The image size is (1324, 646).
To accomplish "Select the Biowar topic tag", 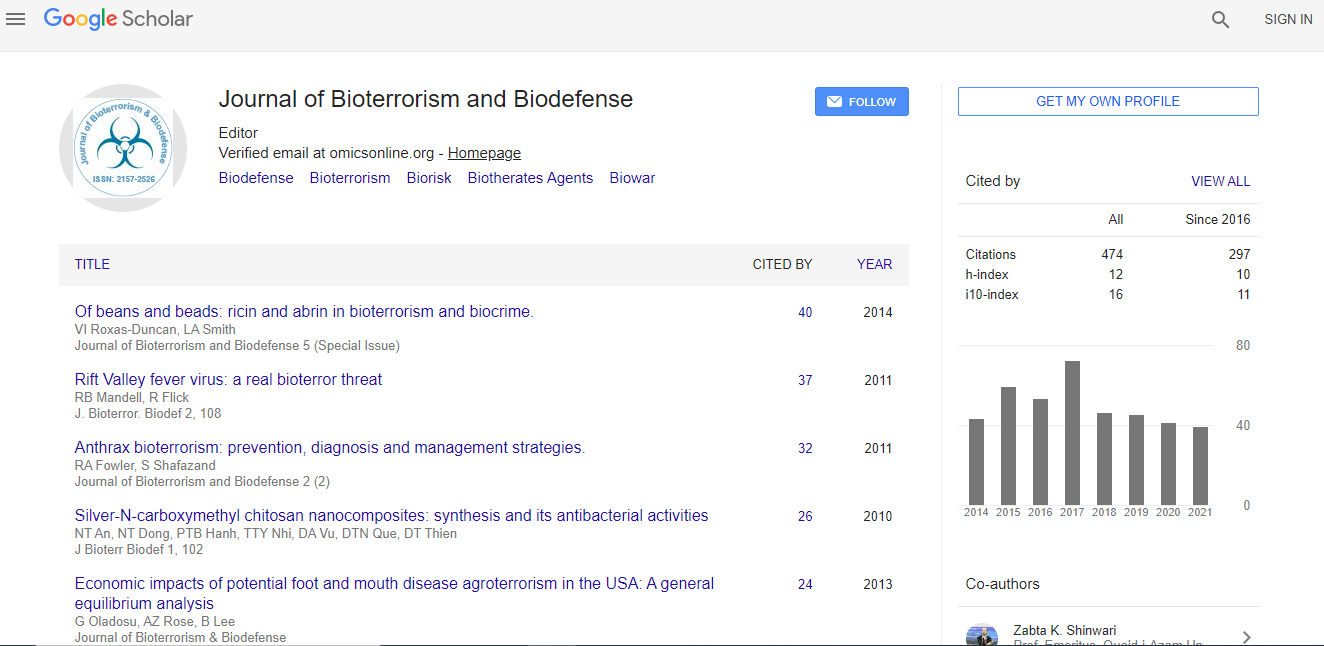I will pos(632,178).
